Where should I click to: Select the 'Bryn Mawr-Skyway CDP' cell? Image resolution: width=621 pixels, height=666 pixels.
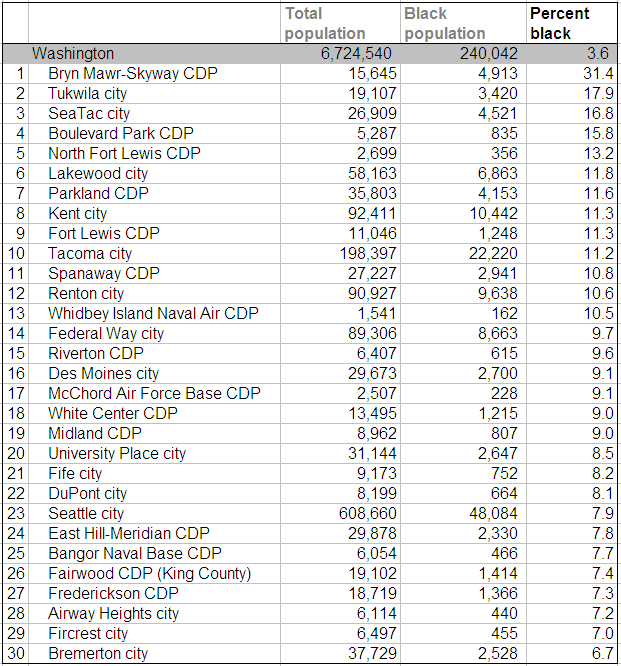[154, 73]
